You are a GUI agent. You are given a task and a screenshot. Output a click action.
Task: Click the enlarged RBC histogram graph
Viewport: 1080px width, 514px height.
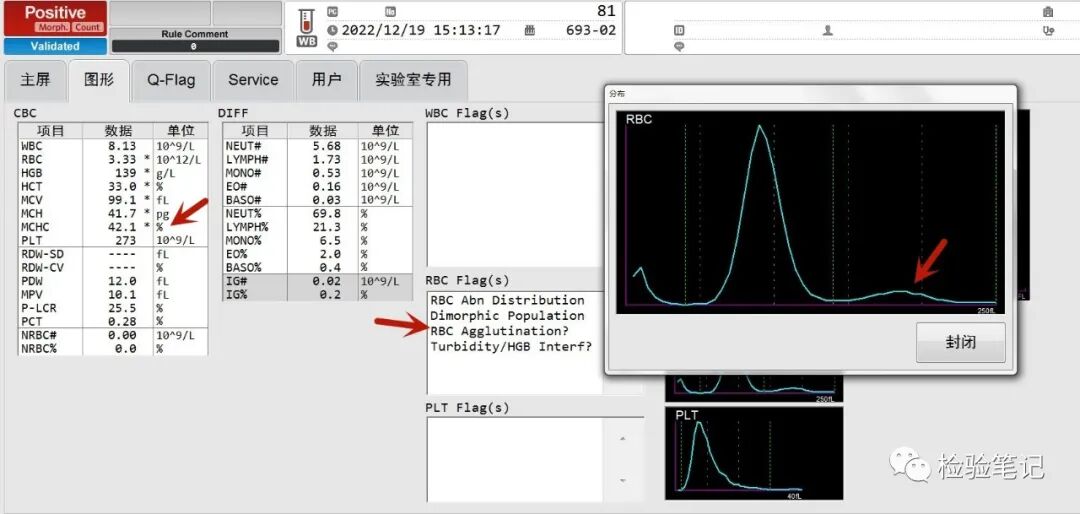pos(810,212)
